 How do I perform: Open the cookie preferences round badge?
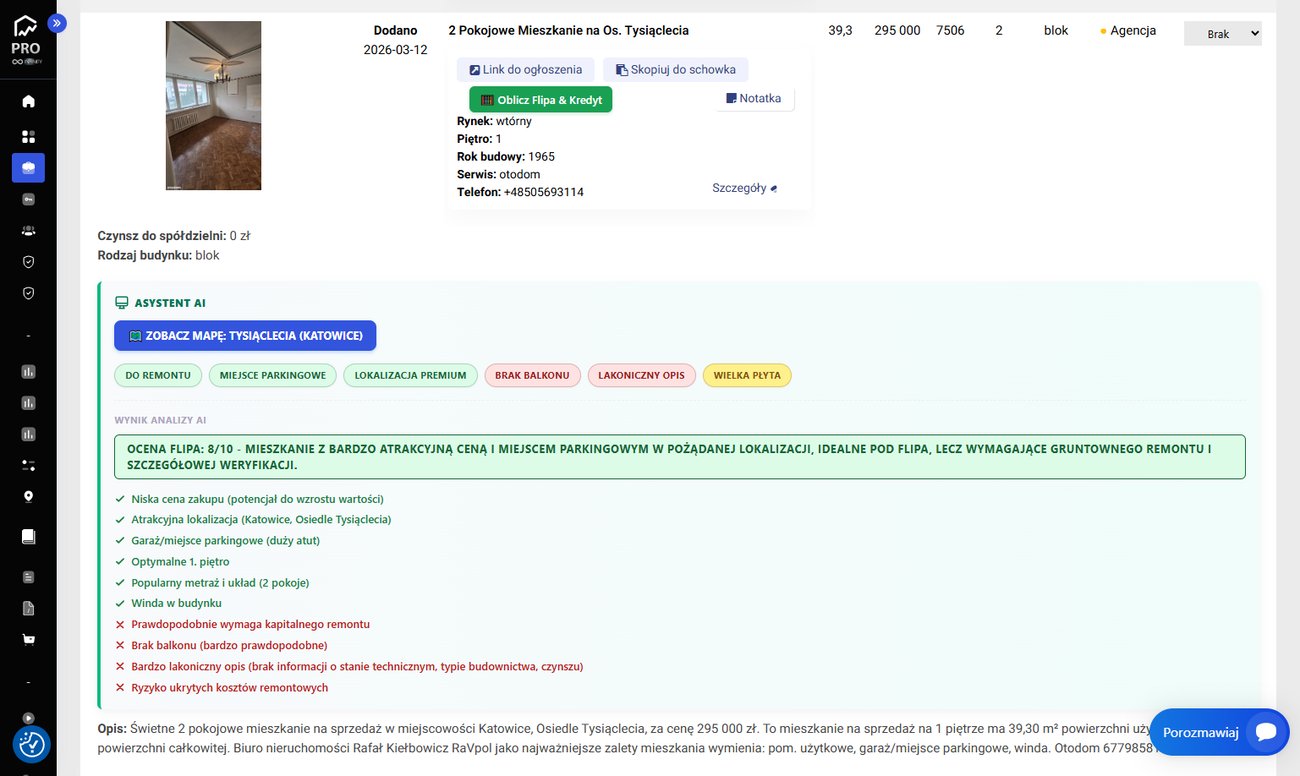pyautogui.click(x=31, y=744)
